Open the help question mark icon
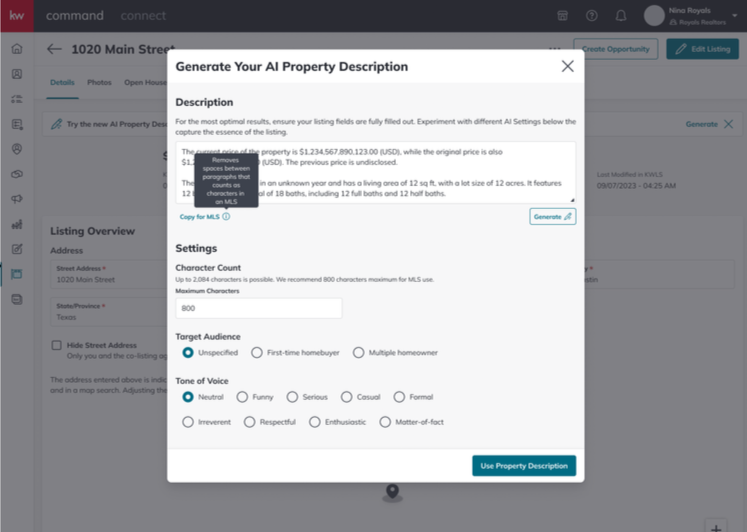Viewport: 747px width, 532px height. click(x=592, y=16)
